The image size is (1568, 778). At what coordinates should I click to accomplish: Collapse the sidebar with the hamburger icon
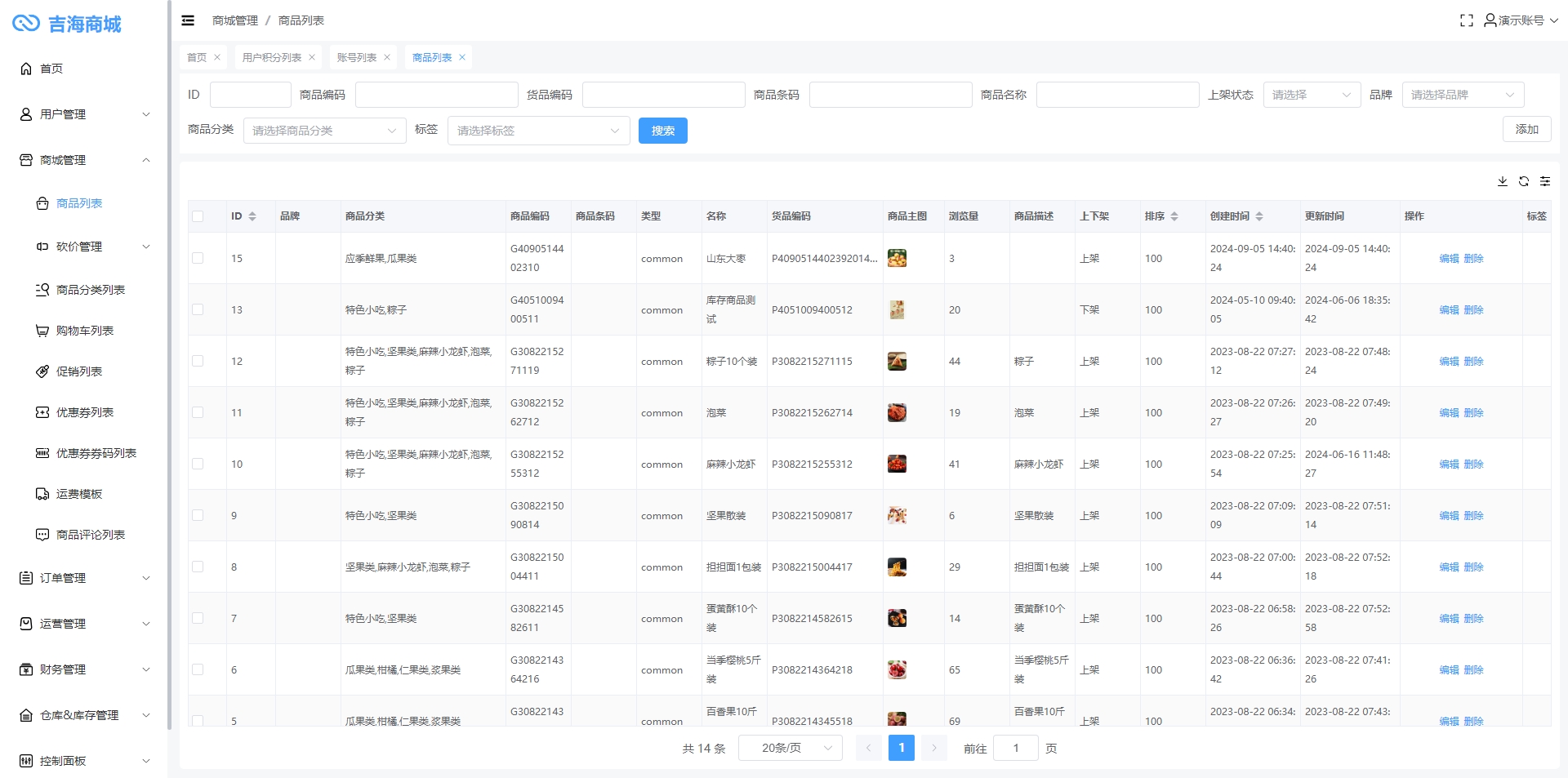coord(188,20)
